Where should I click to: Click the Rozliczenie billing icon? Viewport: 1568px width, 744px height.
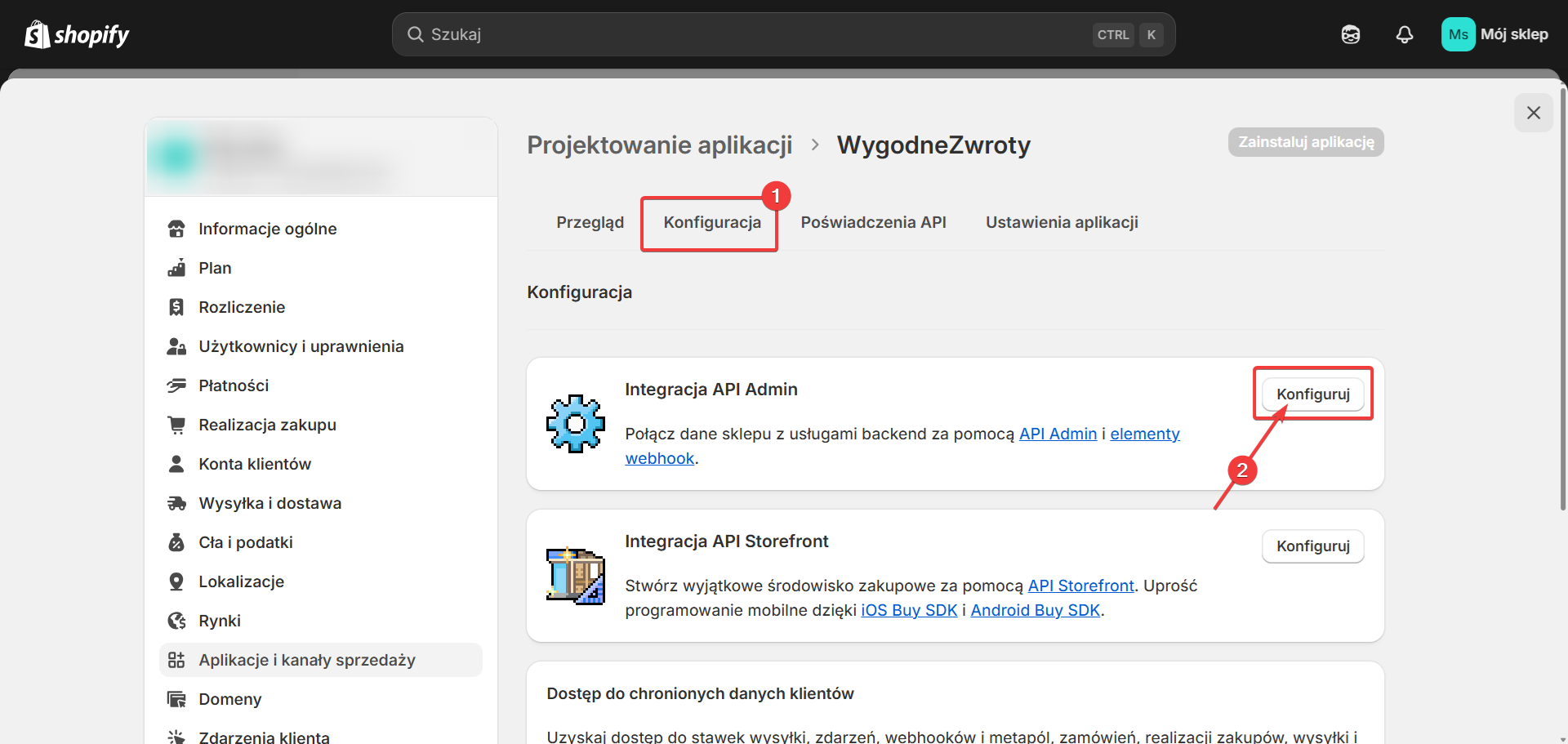click(x=176, y=307)
